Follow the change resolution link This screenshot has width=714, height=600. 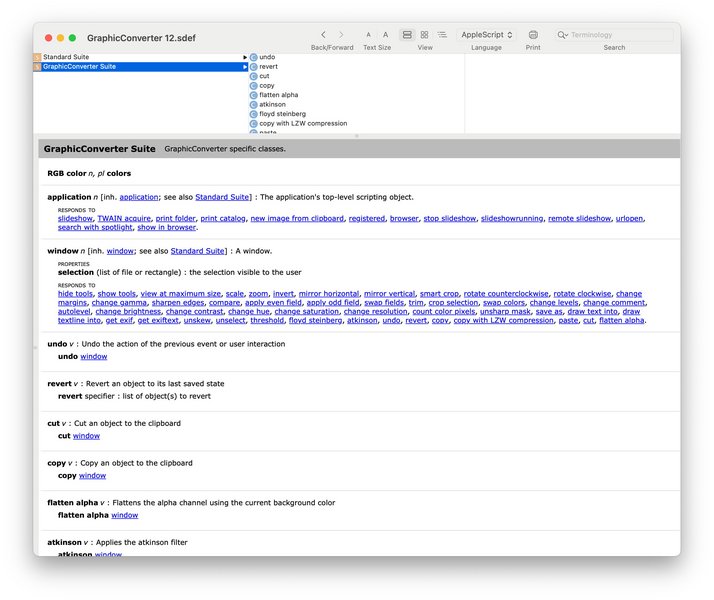tap(375, 311)
